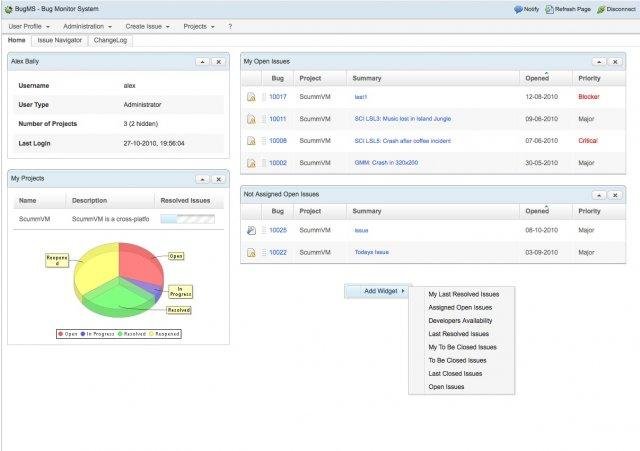Screen dimensions: 640x451
Task: Switch to the Home tab
Action: point(17,40)
